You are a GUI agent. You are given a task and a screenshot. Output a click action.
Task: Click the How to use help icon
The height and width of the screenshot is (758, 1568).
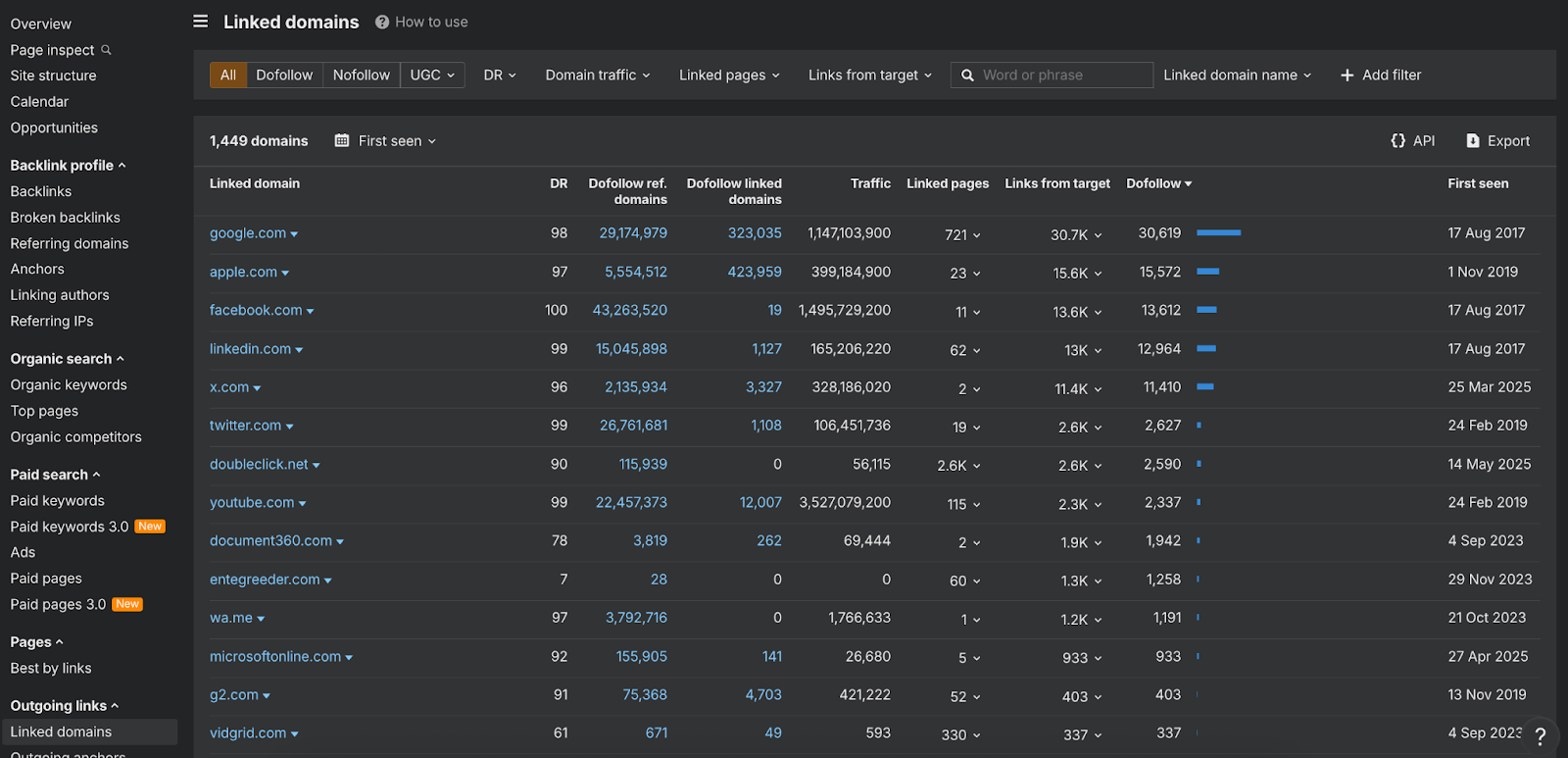382,22
